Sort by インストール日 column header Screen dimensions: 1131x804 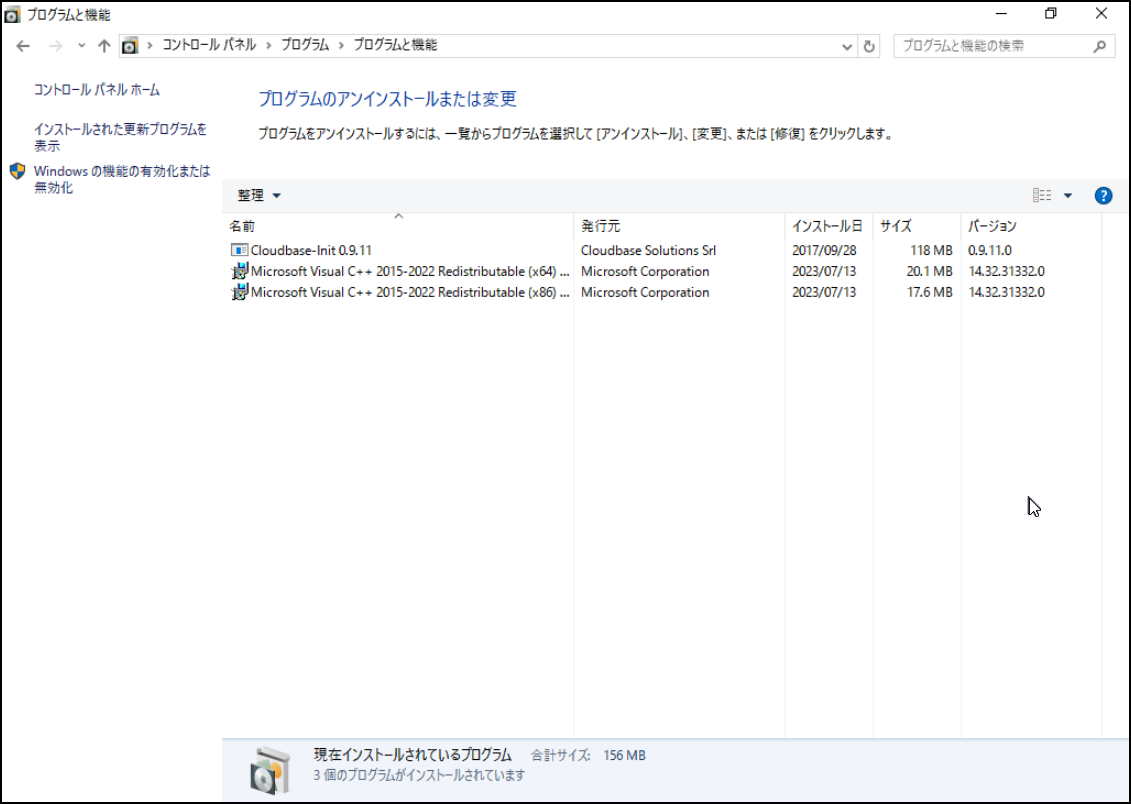[x=829, y=226]
